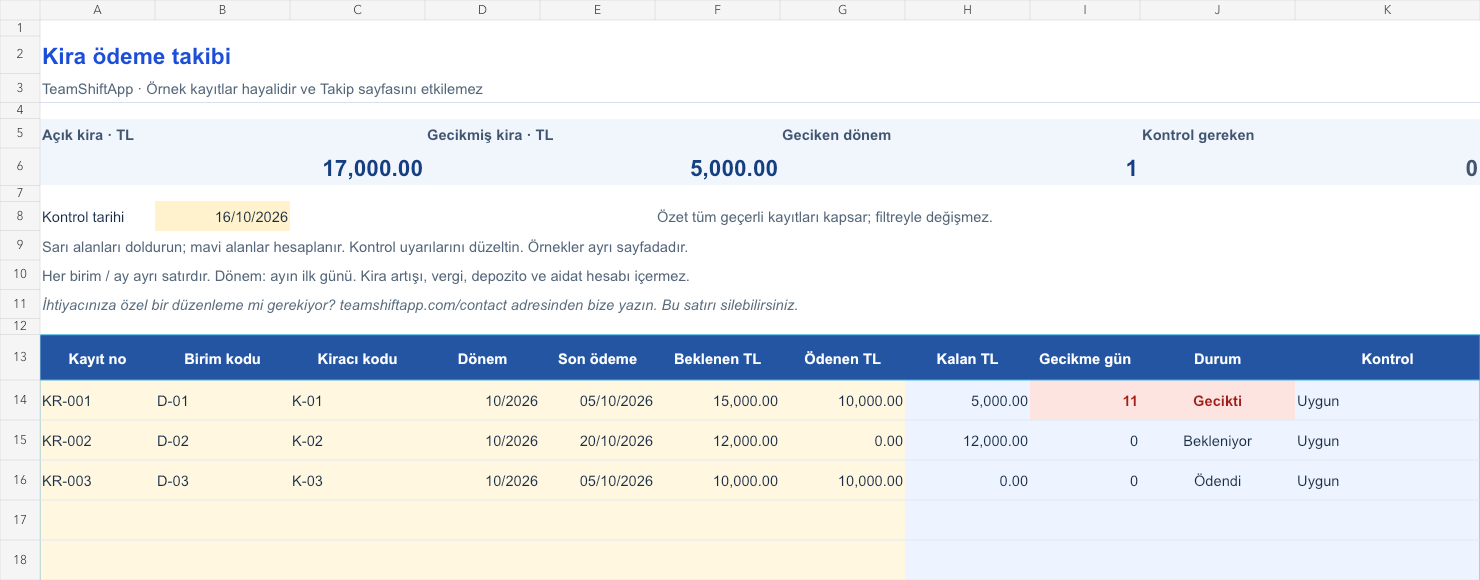
Task: Select the 'Beklenen TL' header cell
Action: tap(717, 359)
